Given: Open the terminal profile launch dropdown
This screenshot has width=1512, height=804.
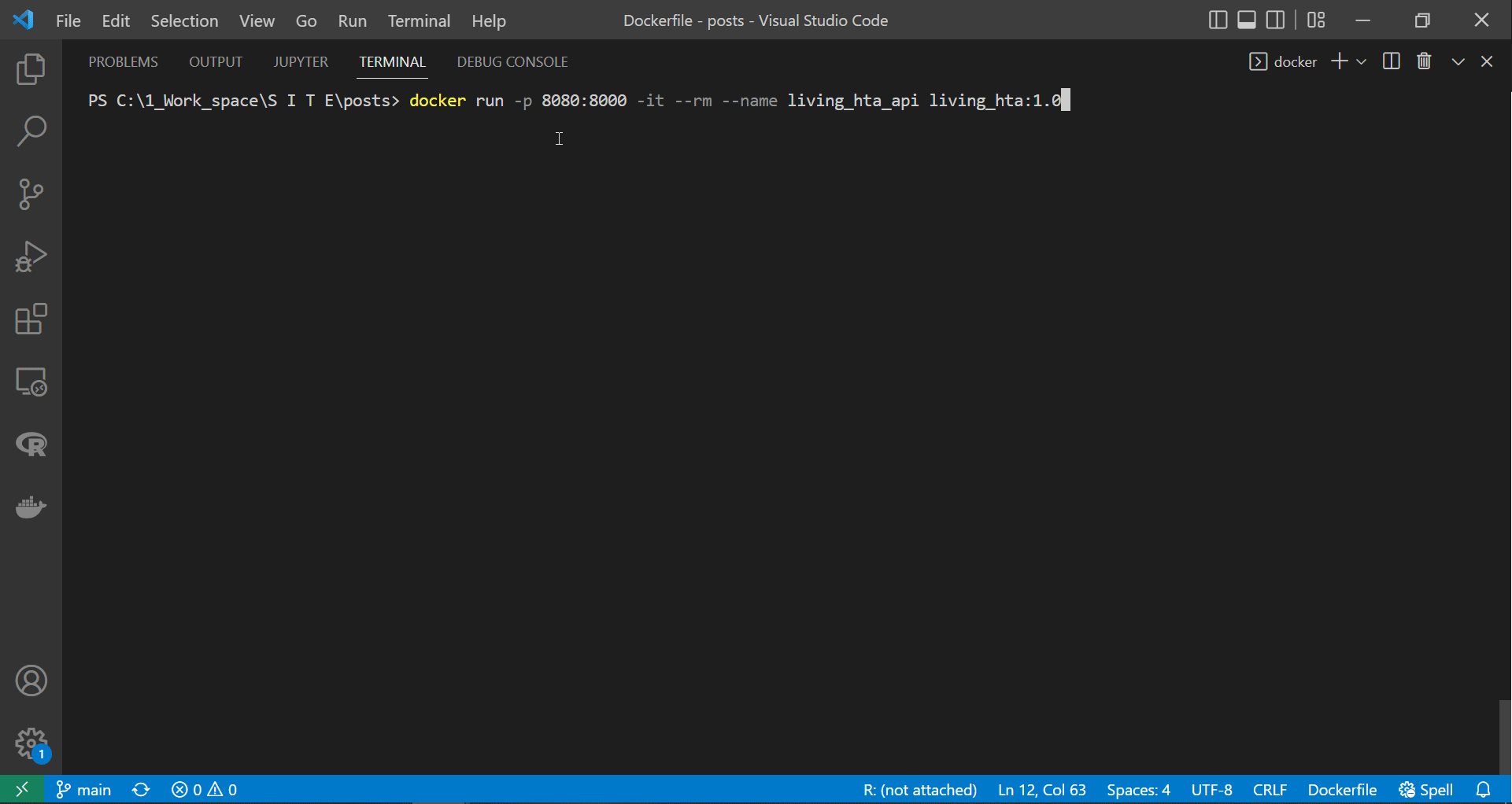Looking at the screenshot, I should click(1362, 61).
